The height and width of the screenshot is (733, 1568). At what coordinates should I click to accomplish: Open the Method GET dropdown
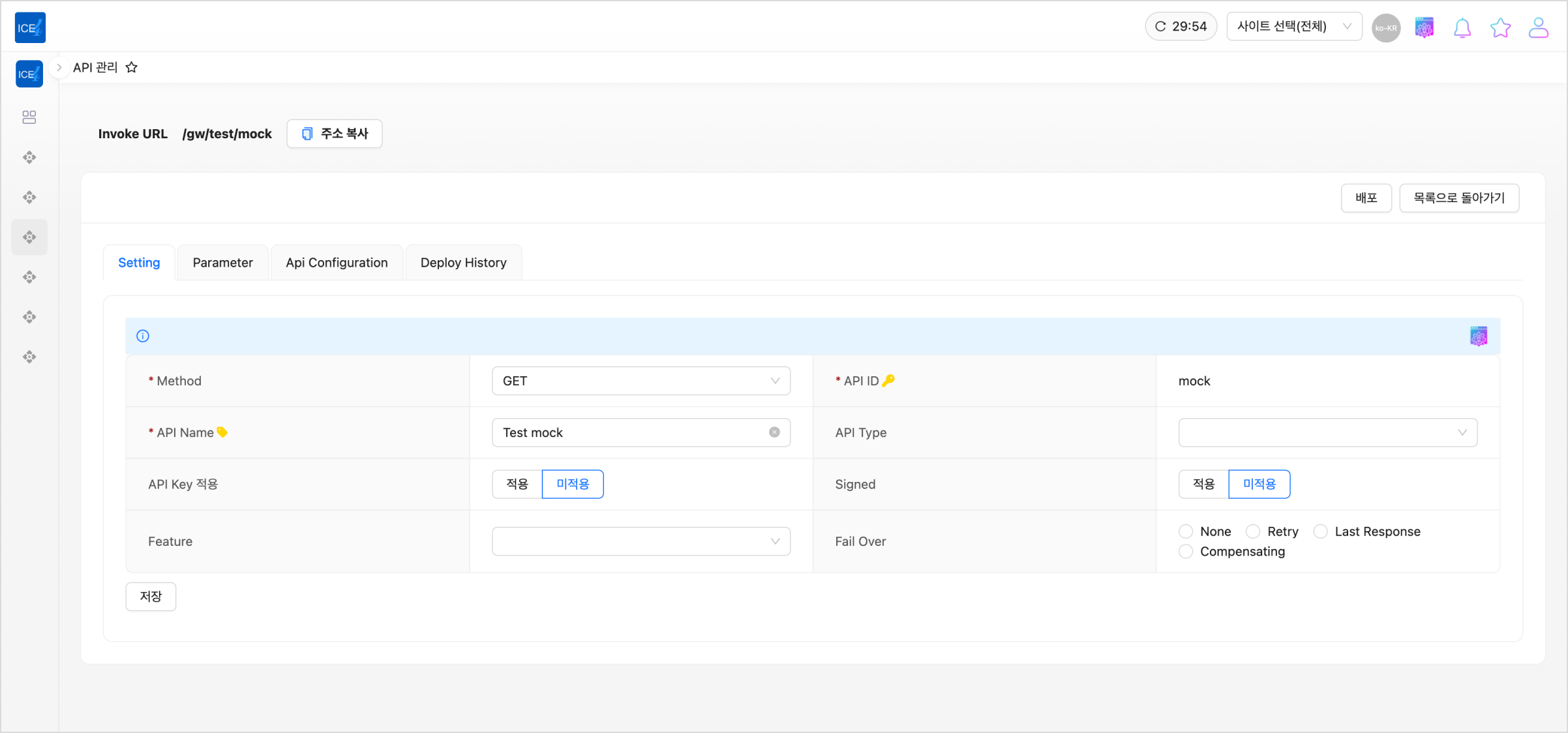click(x=641, y=381)
